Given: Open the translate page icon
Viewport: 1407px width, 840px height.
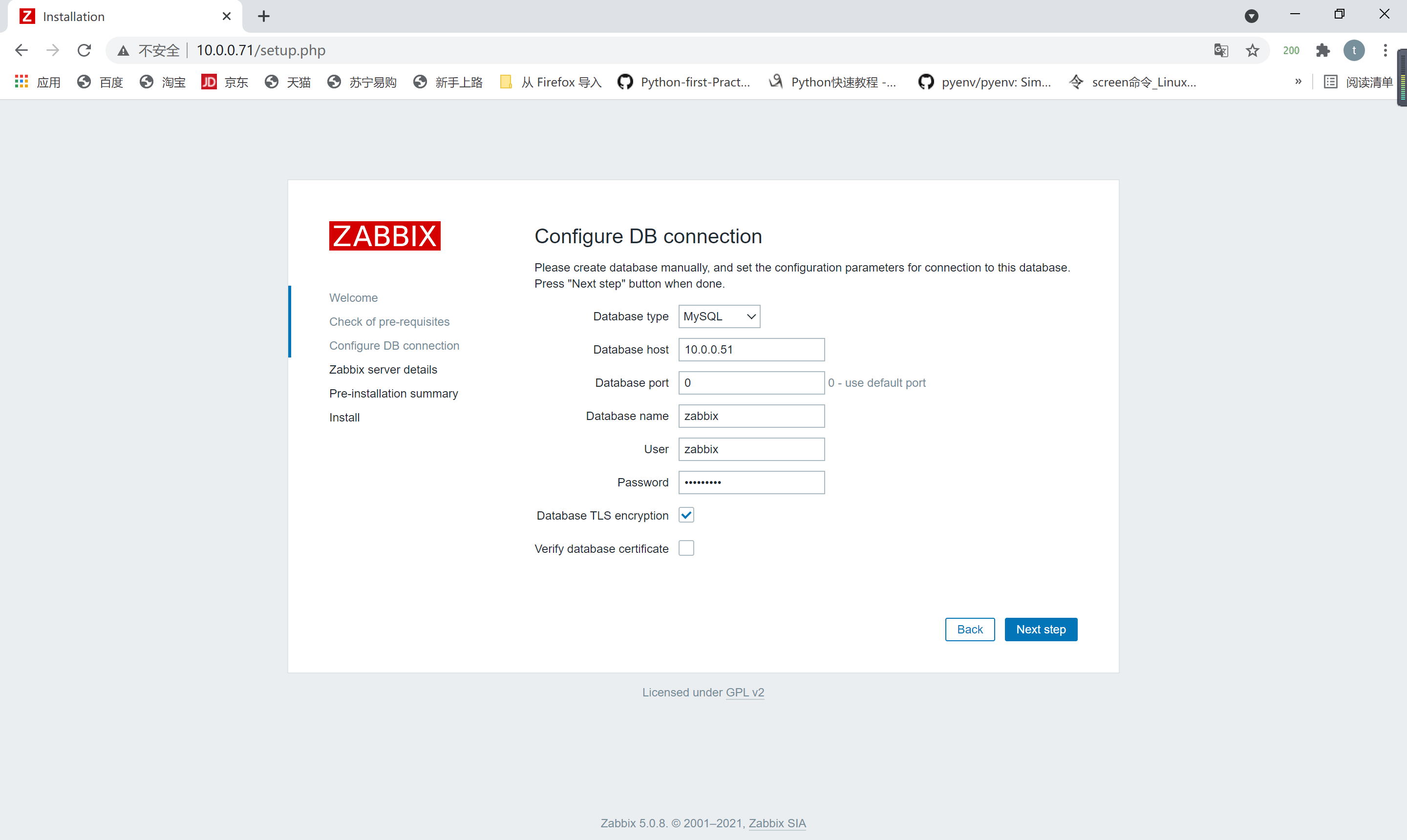Looking at the screenshot, I should tap(1221, 50).
